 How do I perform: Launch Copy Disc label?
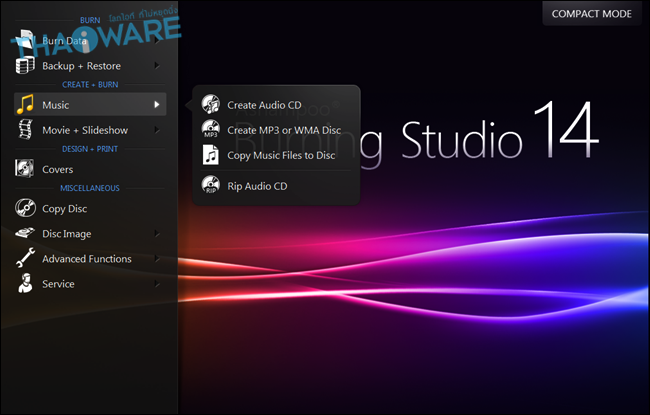[65, 209]
